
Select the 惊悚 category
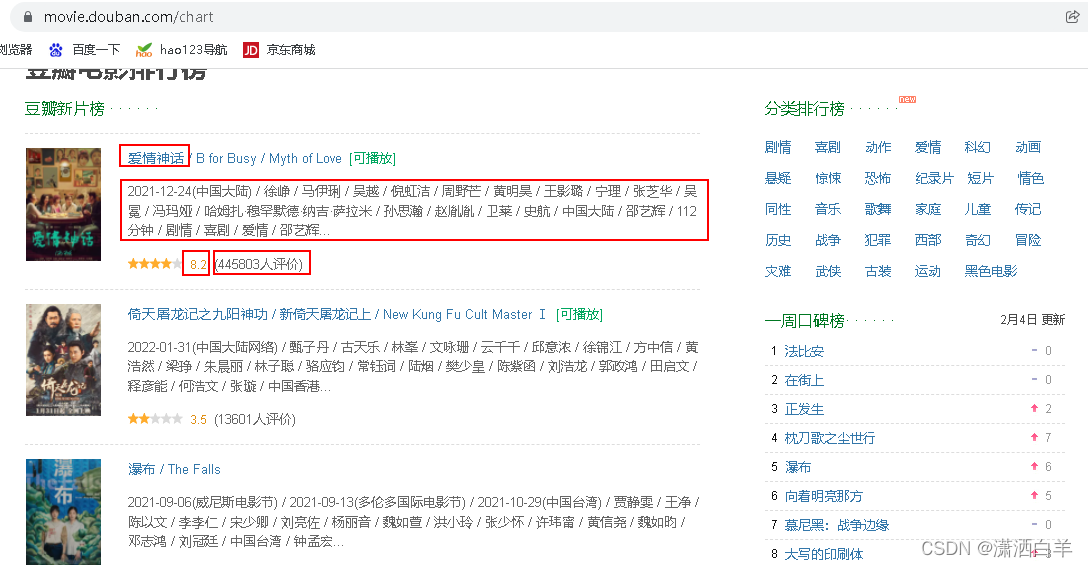tap(828, 178)
